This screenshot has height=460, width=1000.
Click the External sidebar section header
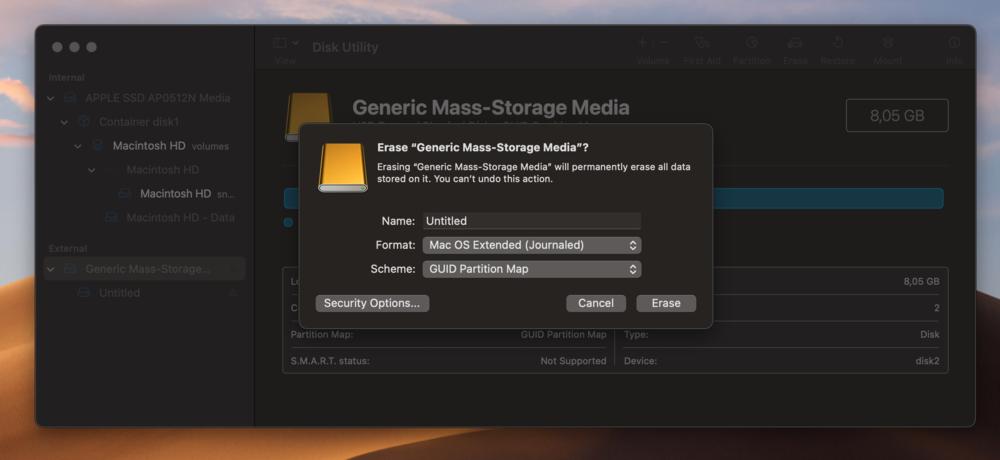tap(68, 249)
